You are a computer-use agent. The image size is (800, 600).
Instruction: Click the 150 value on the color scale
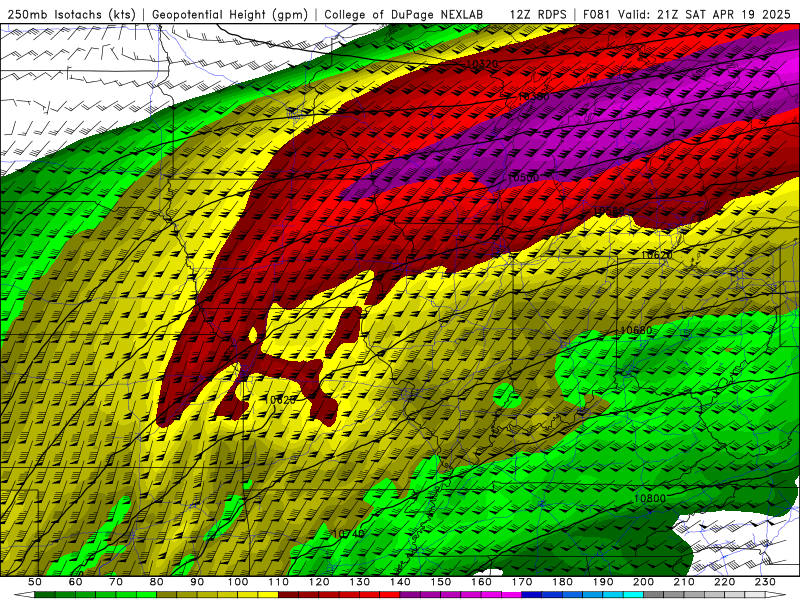[x=441, y=582]
